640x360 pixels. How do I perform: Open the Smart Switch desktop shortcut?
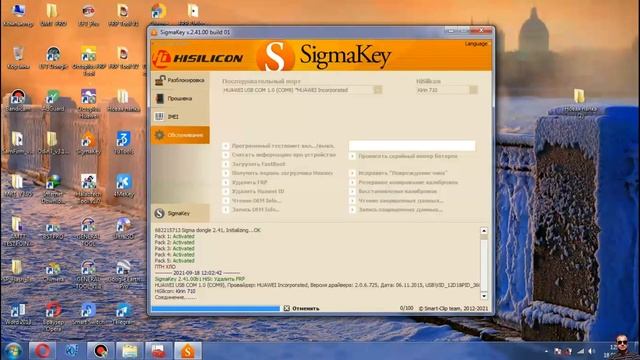click(88, 314)
